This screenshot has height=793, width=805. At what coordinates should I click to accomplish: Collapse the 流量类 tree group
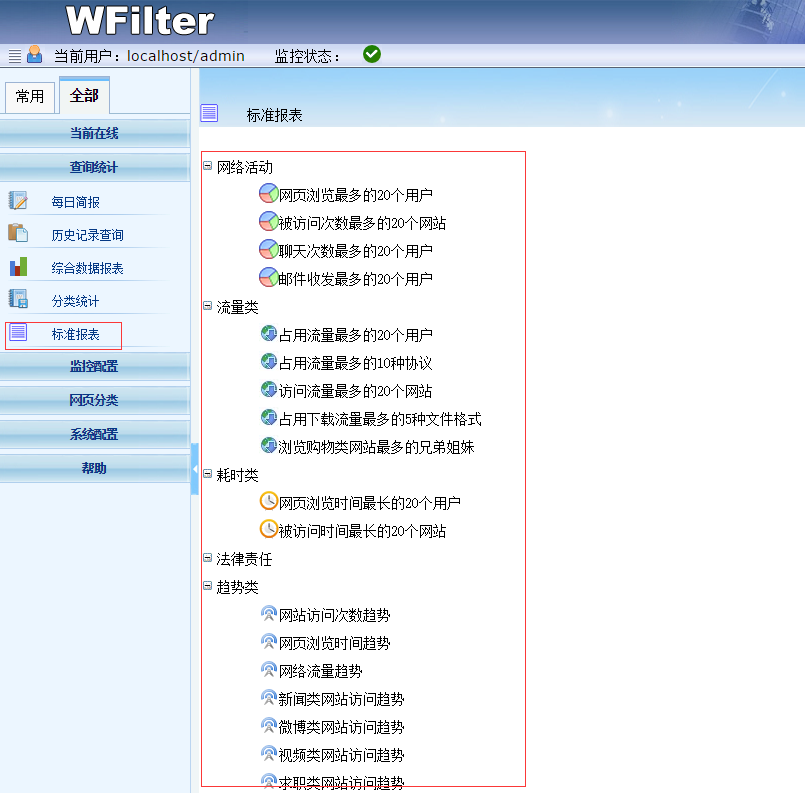[207, 306]
